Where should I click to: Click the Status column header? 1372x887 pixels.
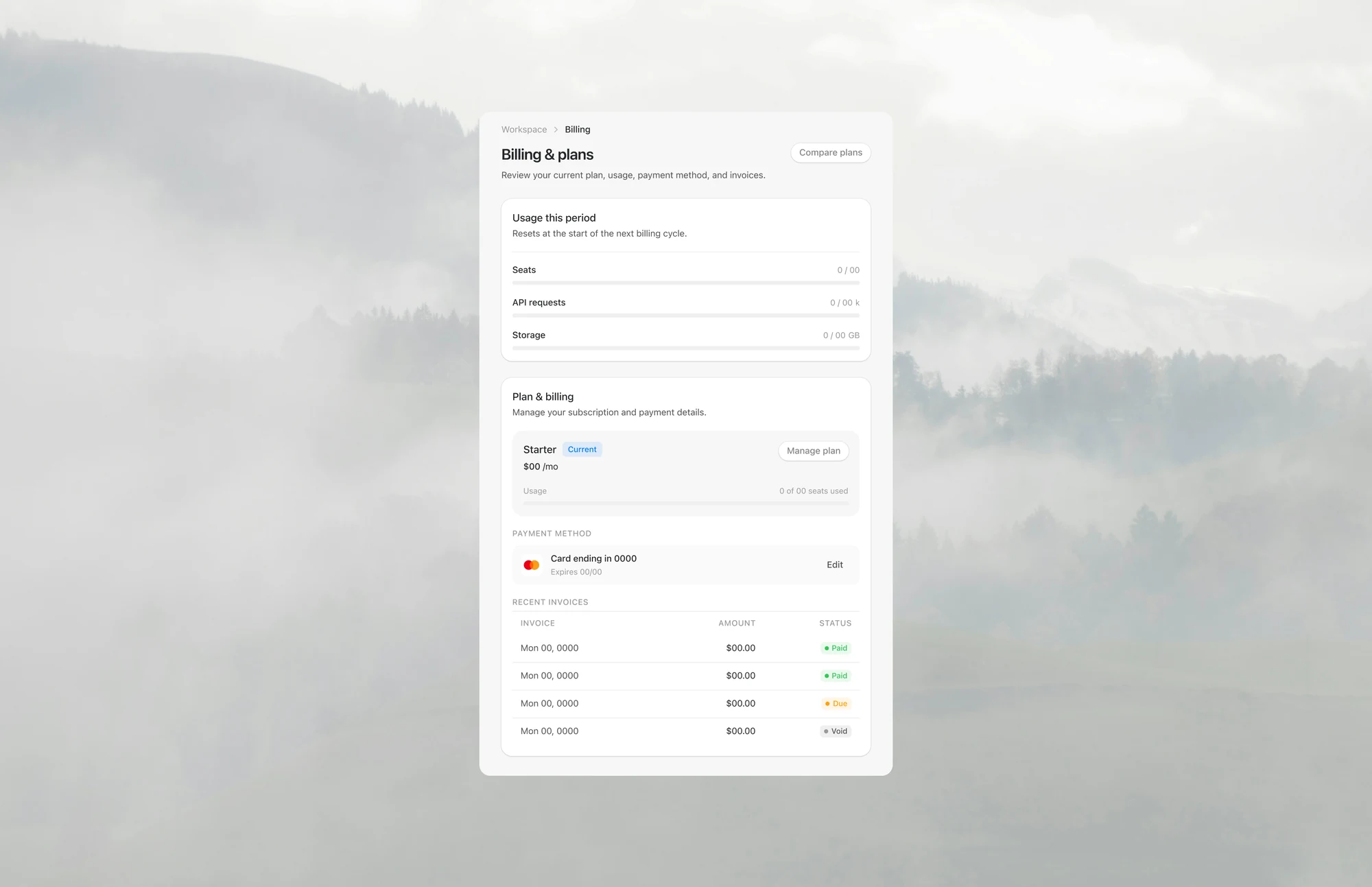point(835,624)
